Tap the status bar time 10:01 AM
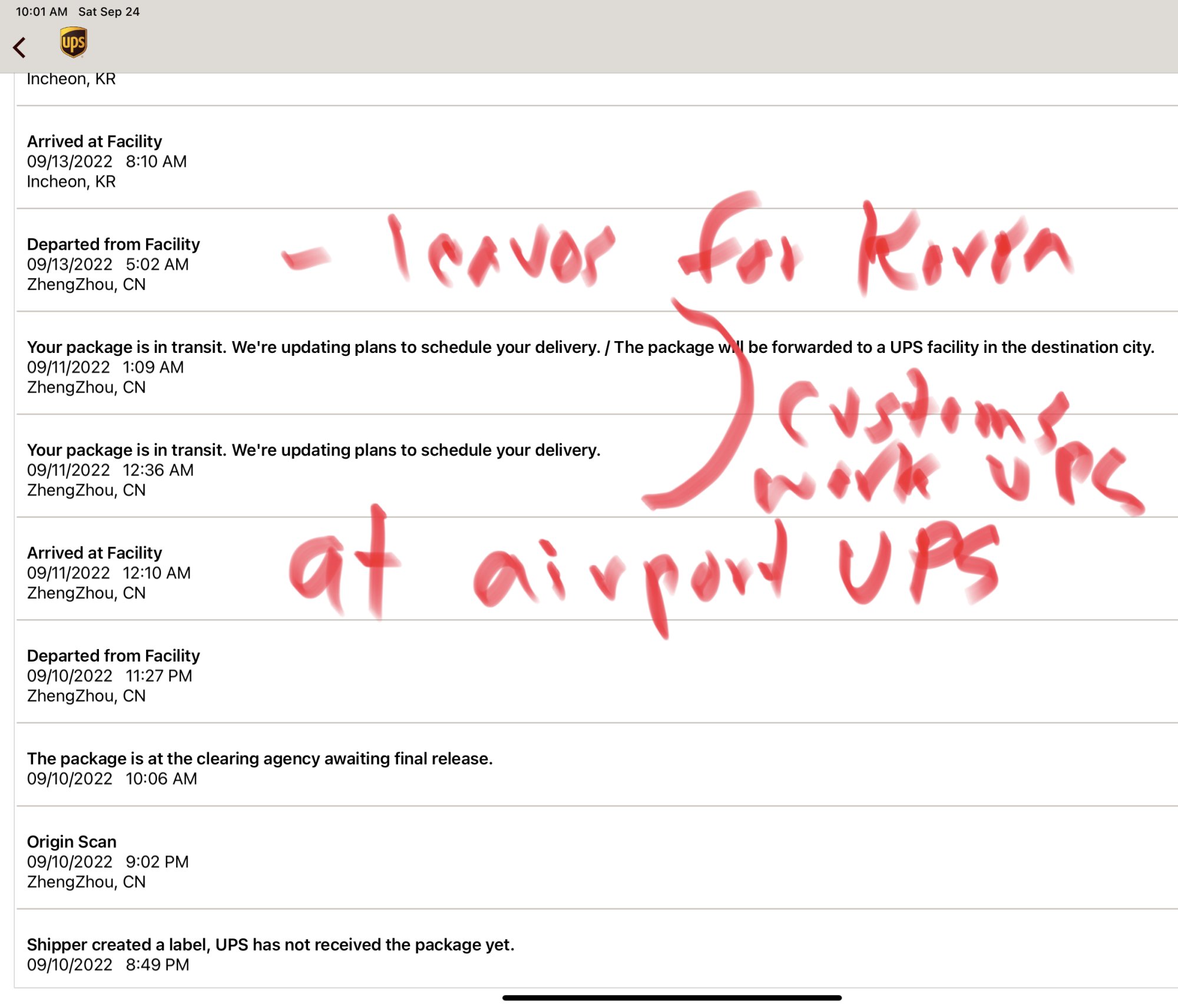The image size is (1178, 1008). click(x=41, y=12)
